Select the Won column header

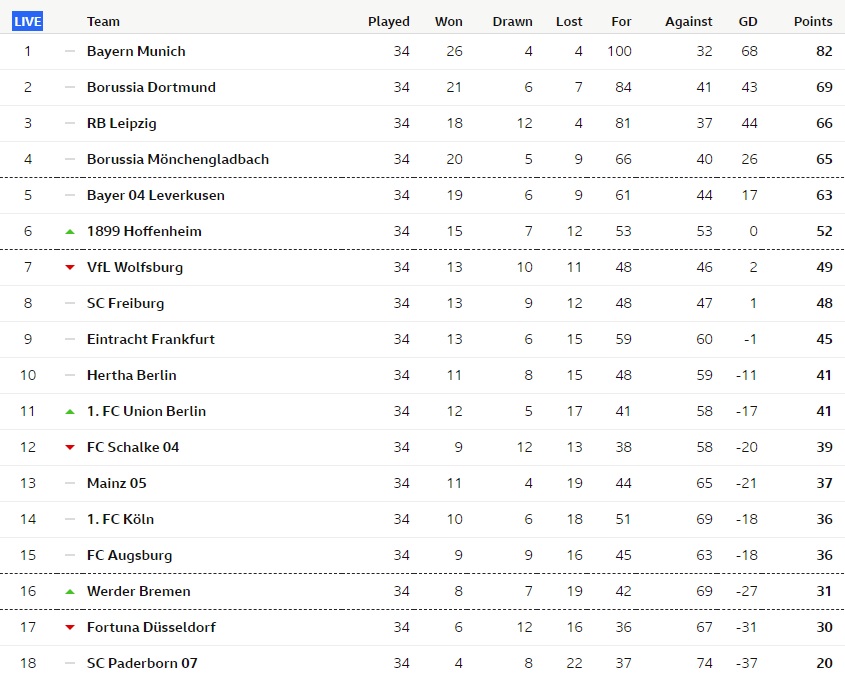[x=448, y=22]
